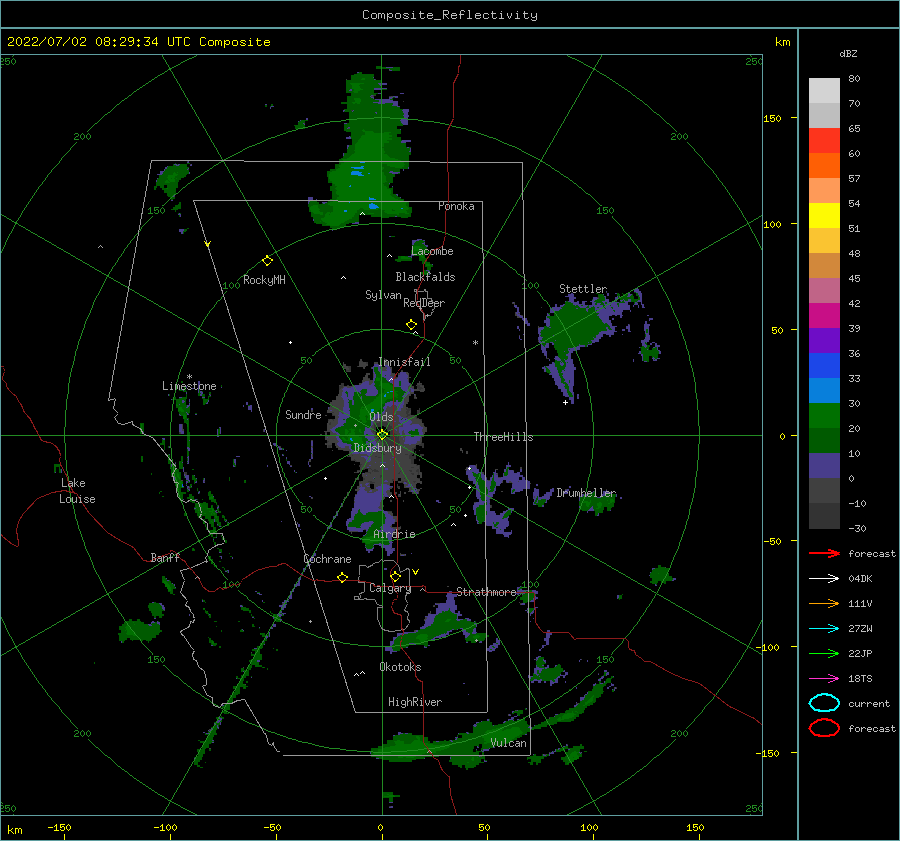
Task: Click the dBZ heading above the color scale
Action: [x=848, y=53]
